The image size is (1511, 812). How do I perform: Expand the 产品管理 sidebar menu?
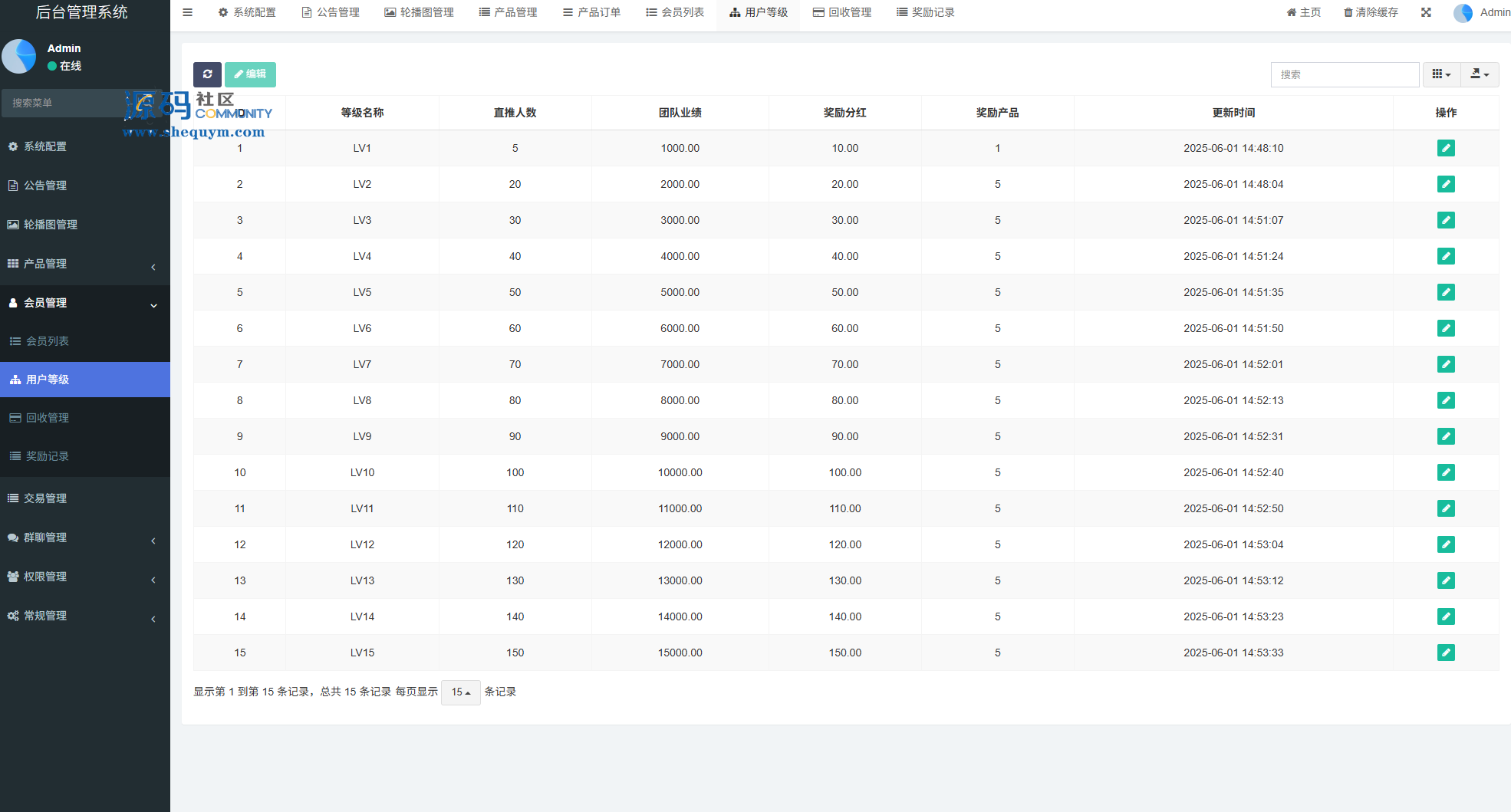tap(84, 264)
